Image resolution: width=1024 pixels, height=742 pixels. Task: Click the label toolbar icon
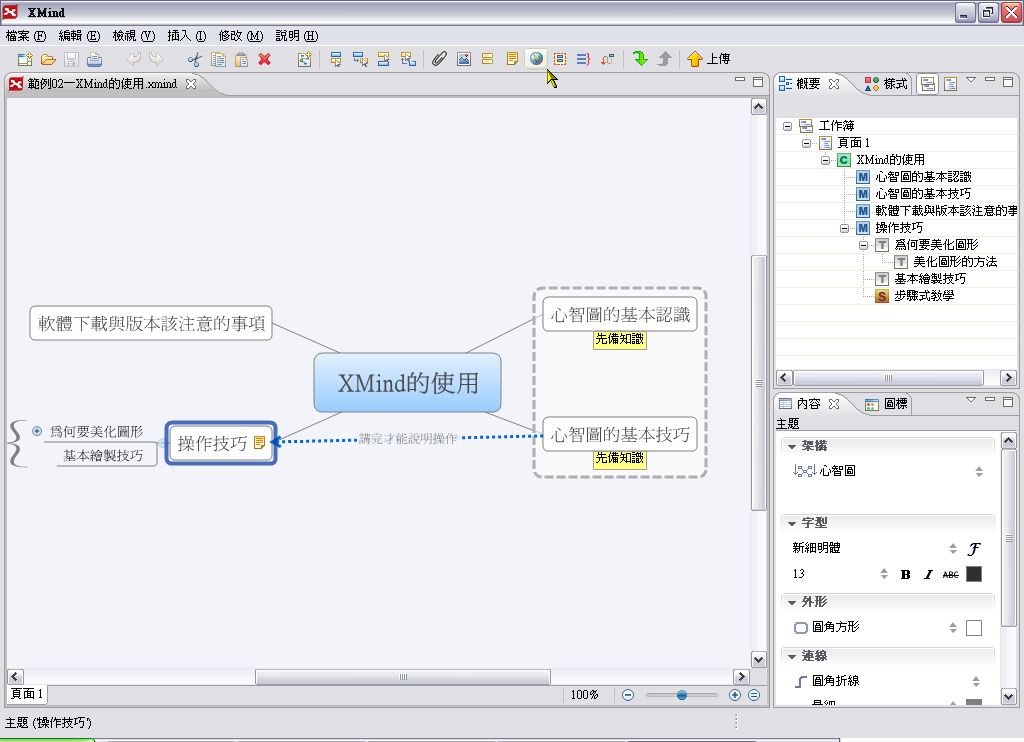pos(487,59)
